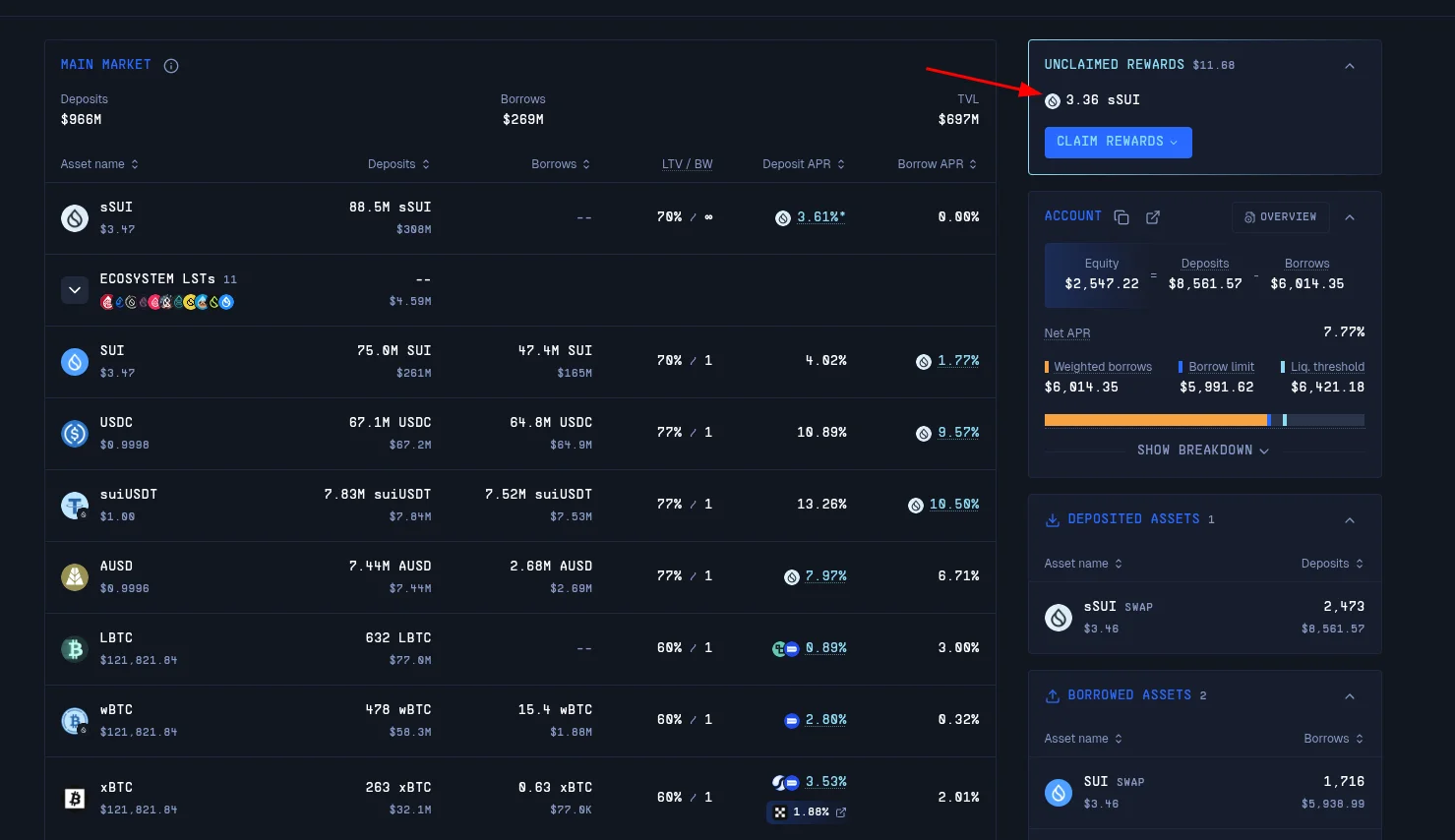
Task: Click the borrow utilization progress bar
Action: (x=1203, y=420)
